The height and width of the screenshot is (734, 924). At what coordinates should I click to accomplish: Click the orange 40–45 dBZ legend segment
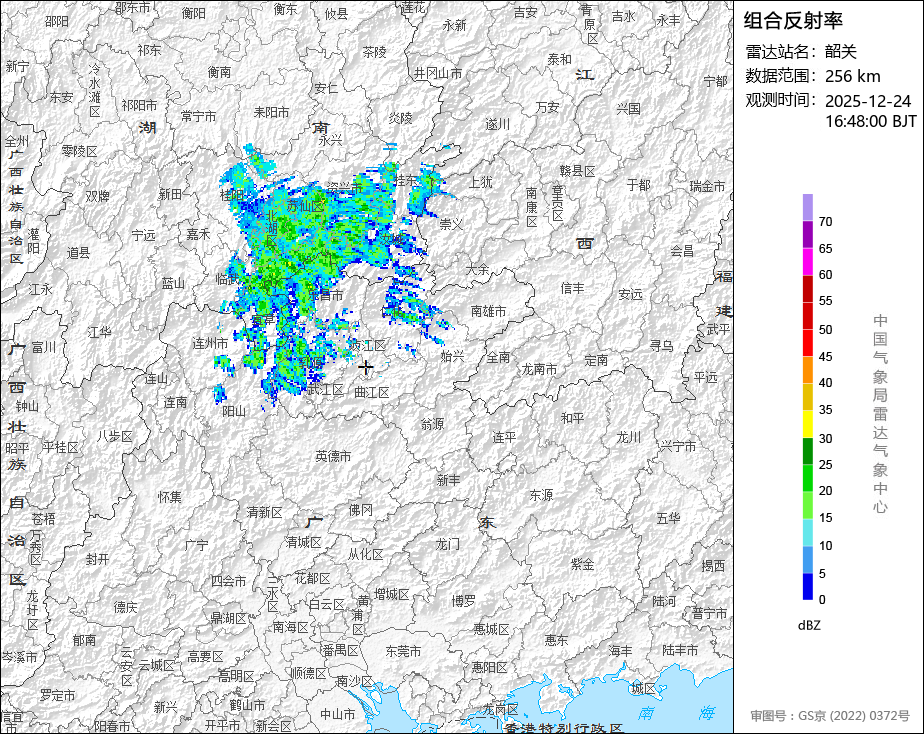click(807, 370)
